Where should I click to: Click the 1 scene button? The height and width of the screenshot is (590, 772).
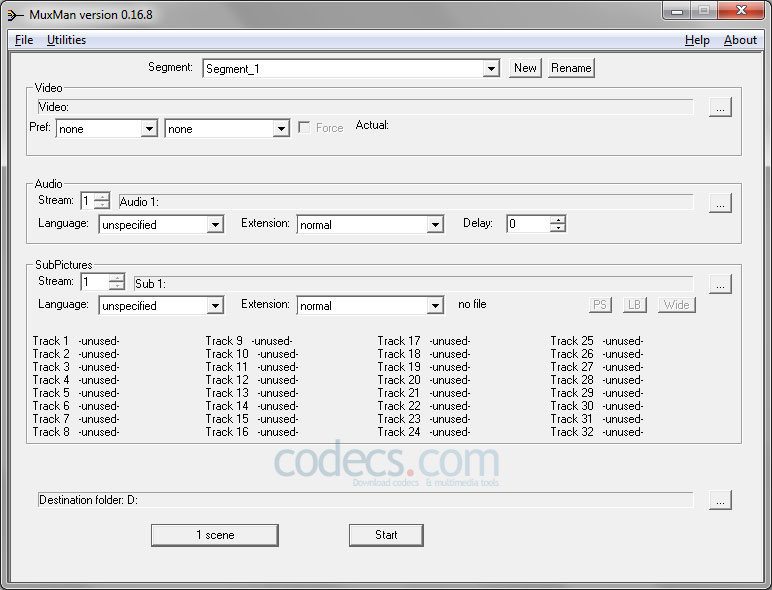pos(215,535)
